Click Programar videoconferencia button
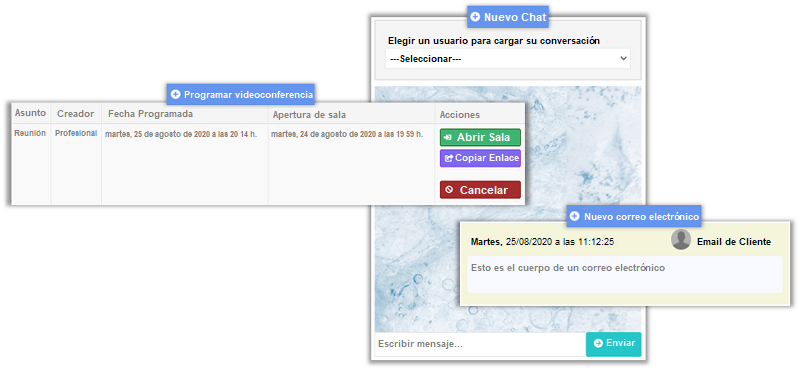This screenshot has height=370, width=800. [x=241, y=94]
